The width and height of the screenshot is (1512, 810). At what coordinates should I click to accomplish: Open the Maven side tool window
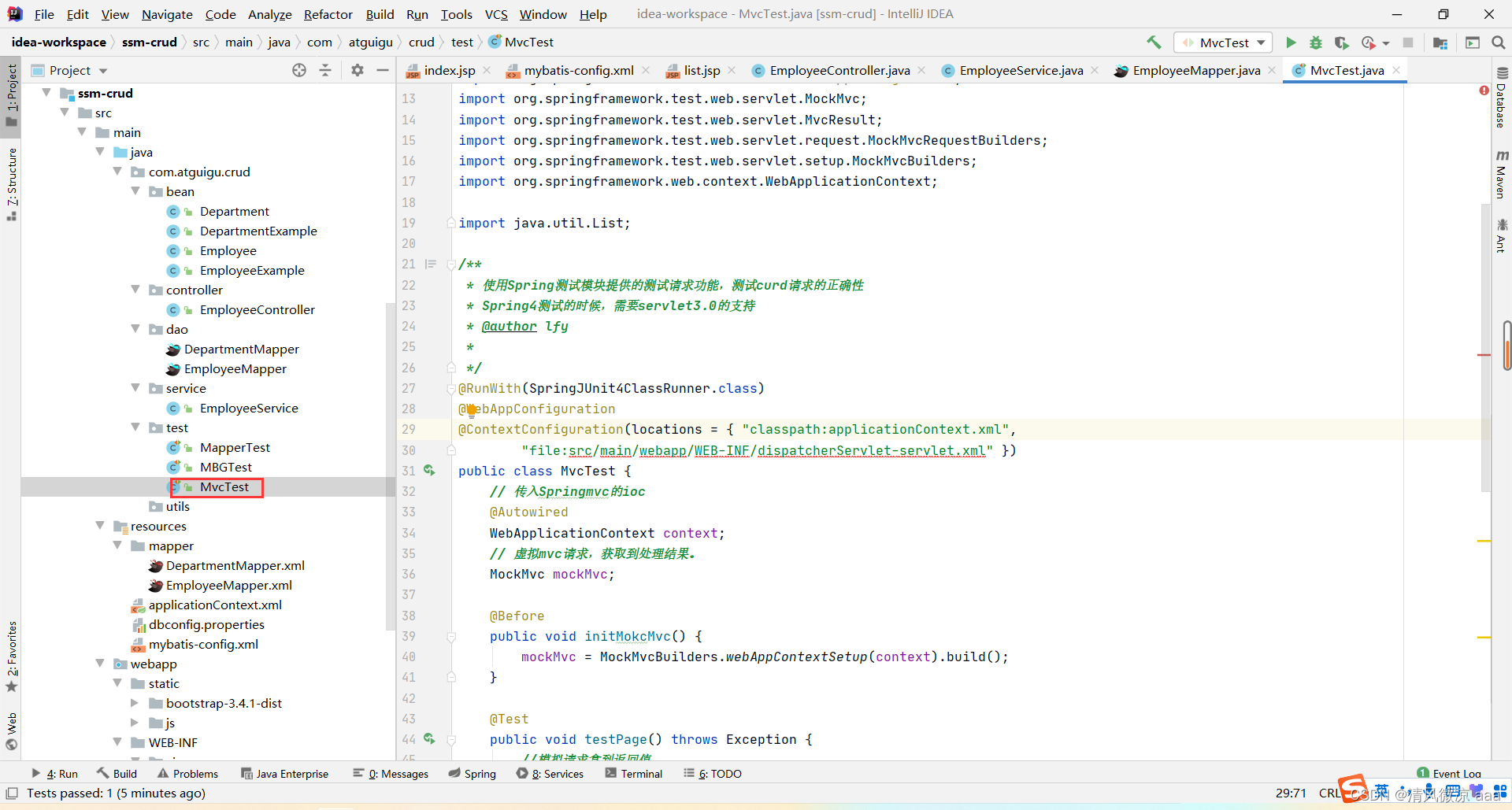pyautogui.click(x=1502, y=174)
